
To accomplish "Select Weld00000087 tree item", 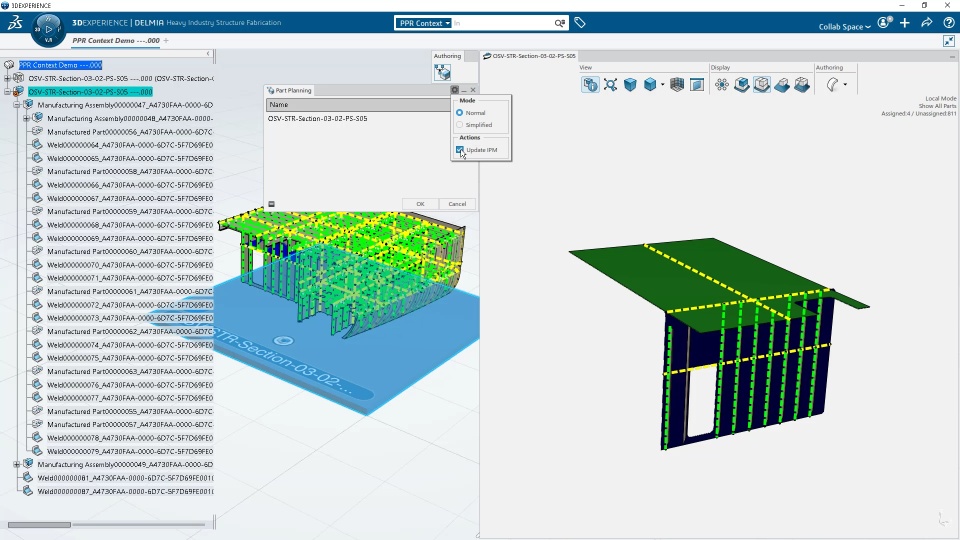I will (x=126, y=491).
